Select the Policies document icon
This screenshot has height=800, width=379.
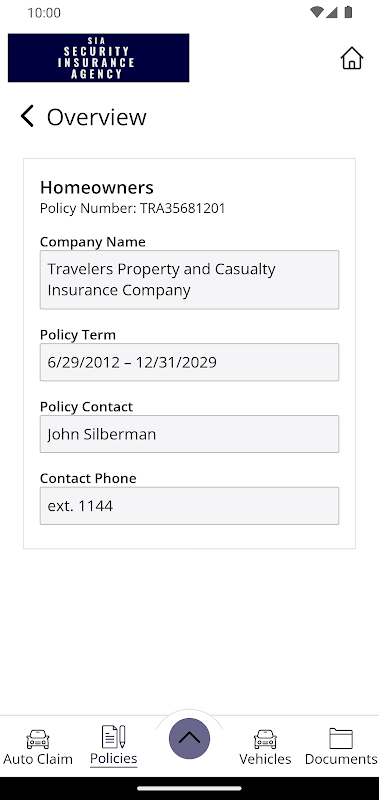(x=114, y=737)
